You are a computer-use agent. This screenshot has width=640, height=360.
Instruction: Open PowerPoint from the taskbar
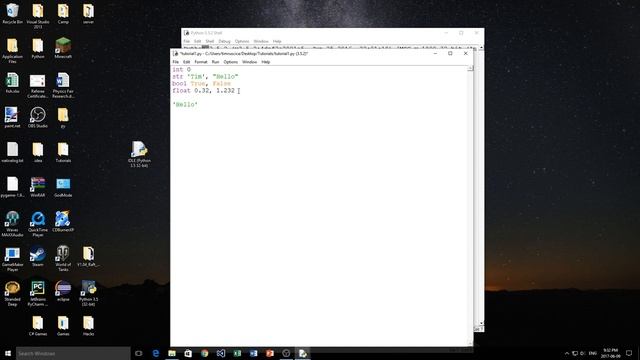click(x=270, y=353)
